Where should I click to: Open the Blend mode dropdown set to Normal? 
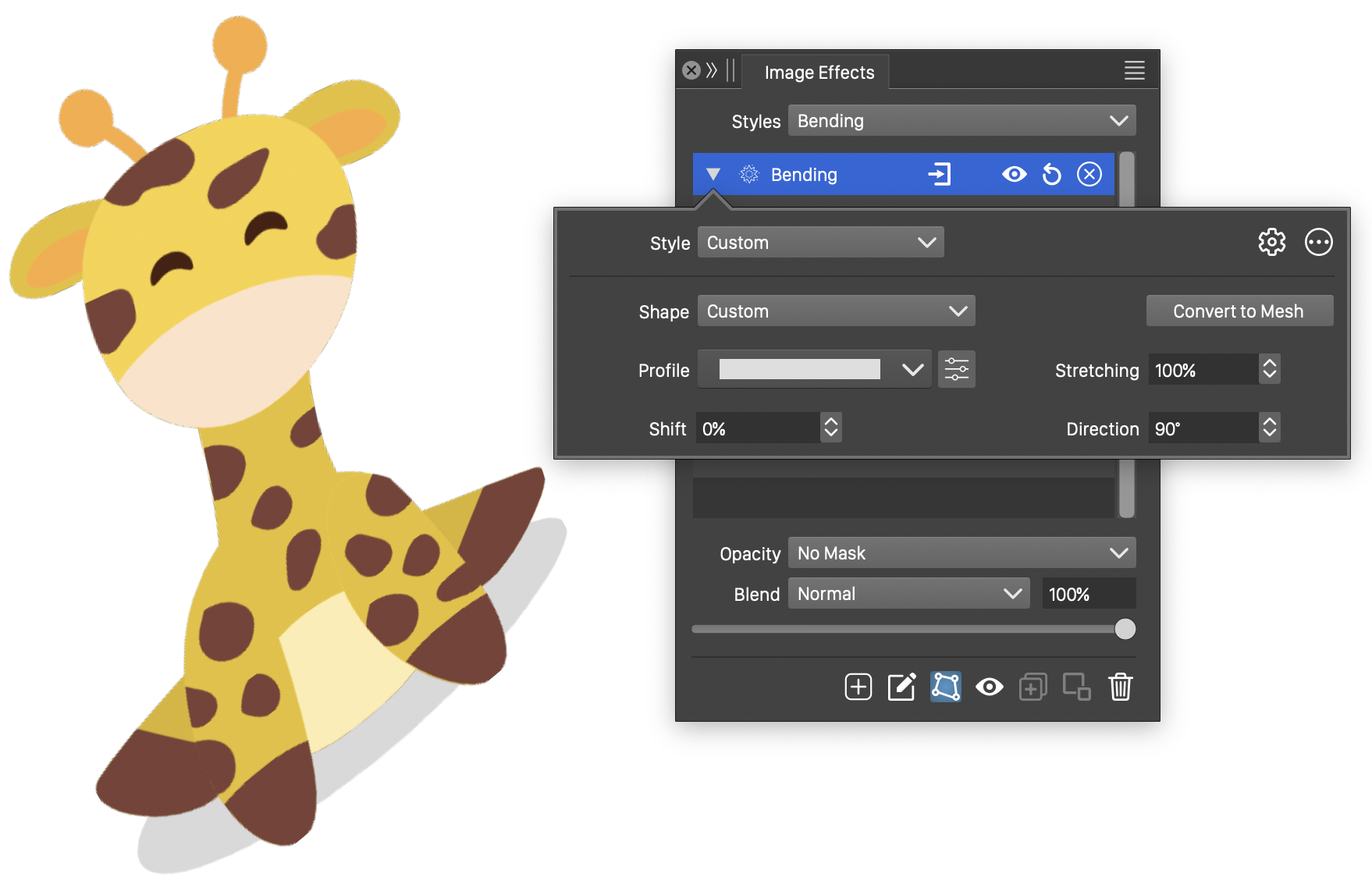pos(908,594)
